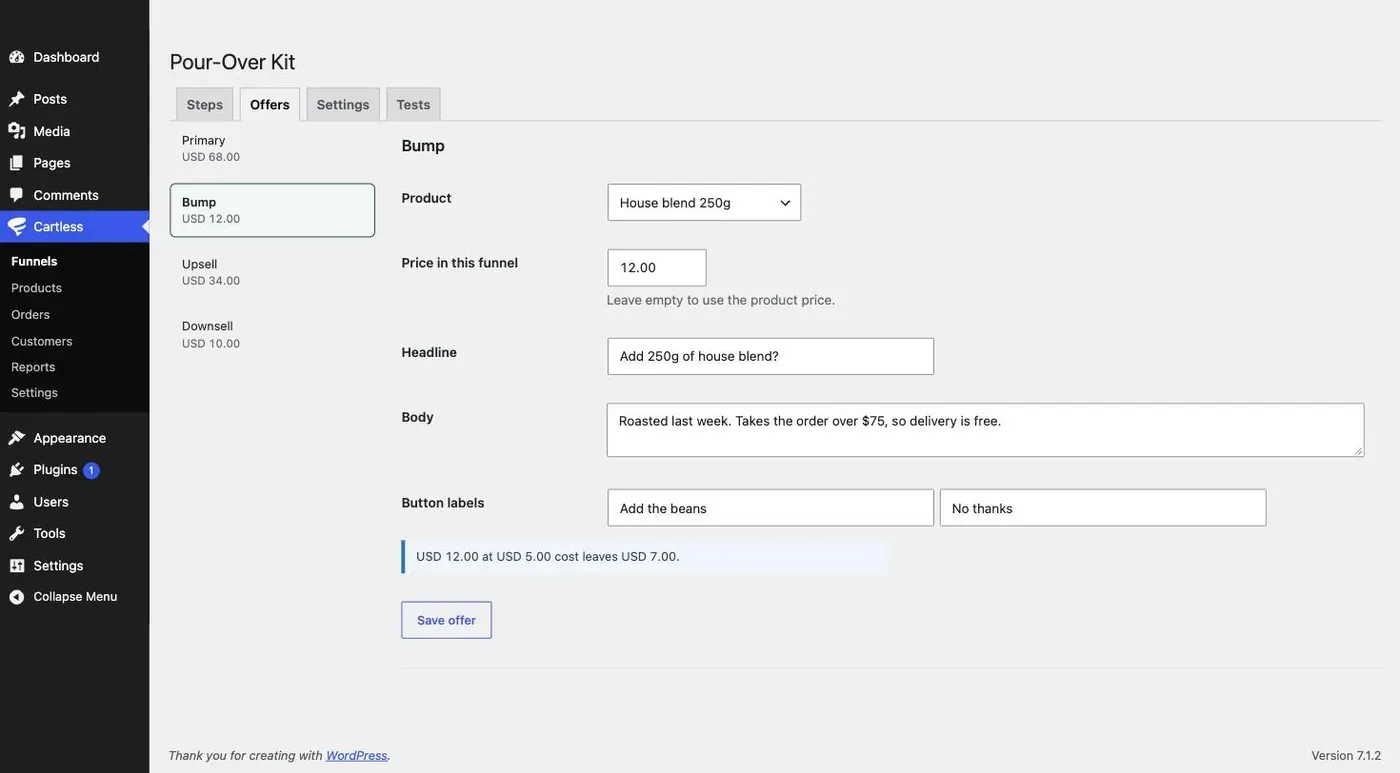This screenshot has height=773, width=1400.
Task: Switch to the Steps tab
Action: point(205,104)
